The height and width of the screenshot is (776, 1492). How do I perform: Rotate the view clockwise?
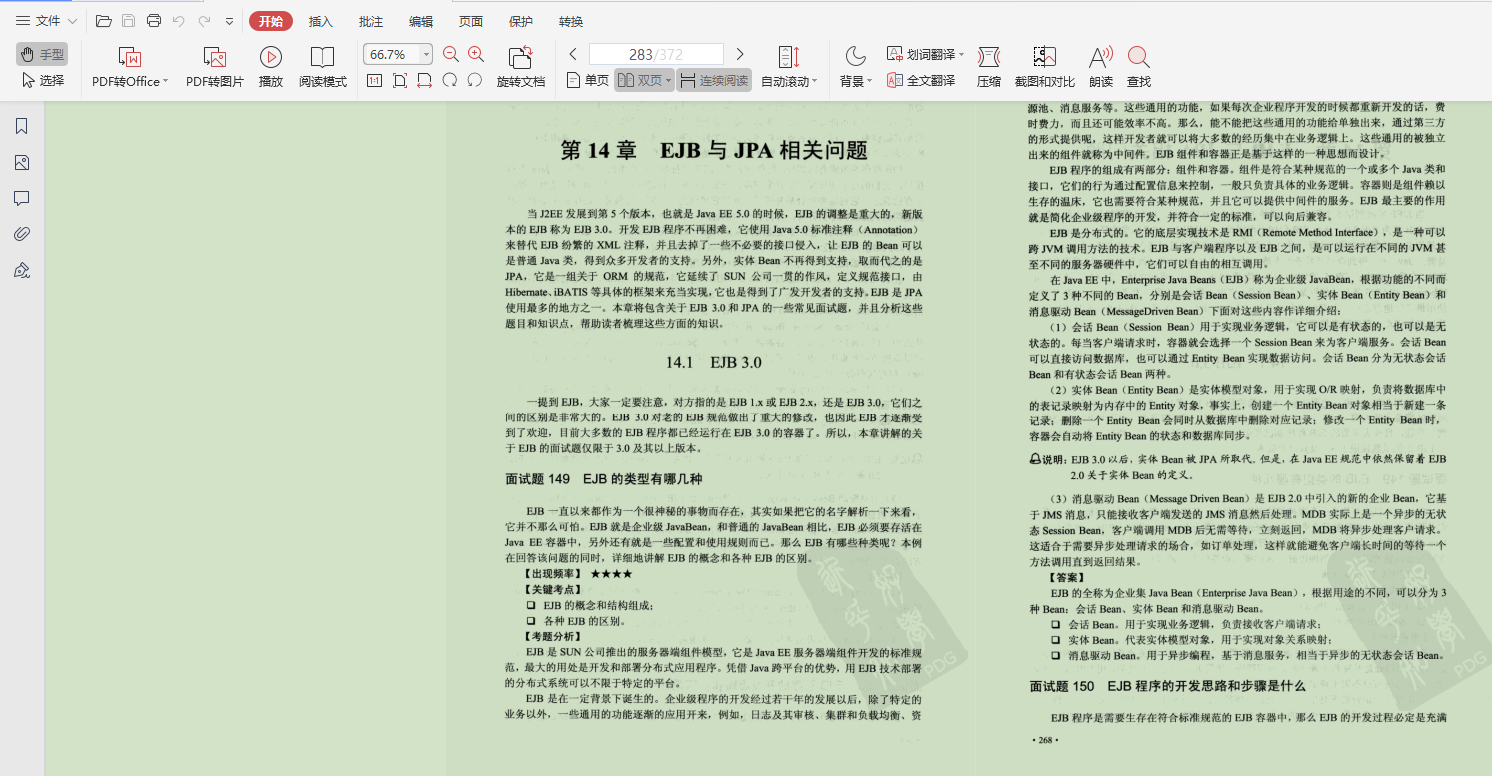click(x=450, y=80)
